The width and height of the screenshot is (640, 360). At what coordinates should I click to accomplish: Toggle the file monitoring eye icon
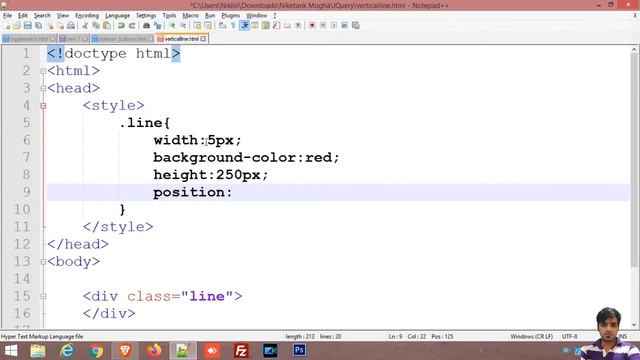click(298, 26)
